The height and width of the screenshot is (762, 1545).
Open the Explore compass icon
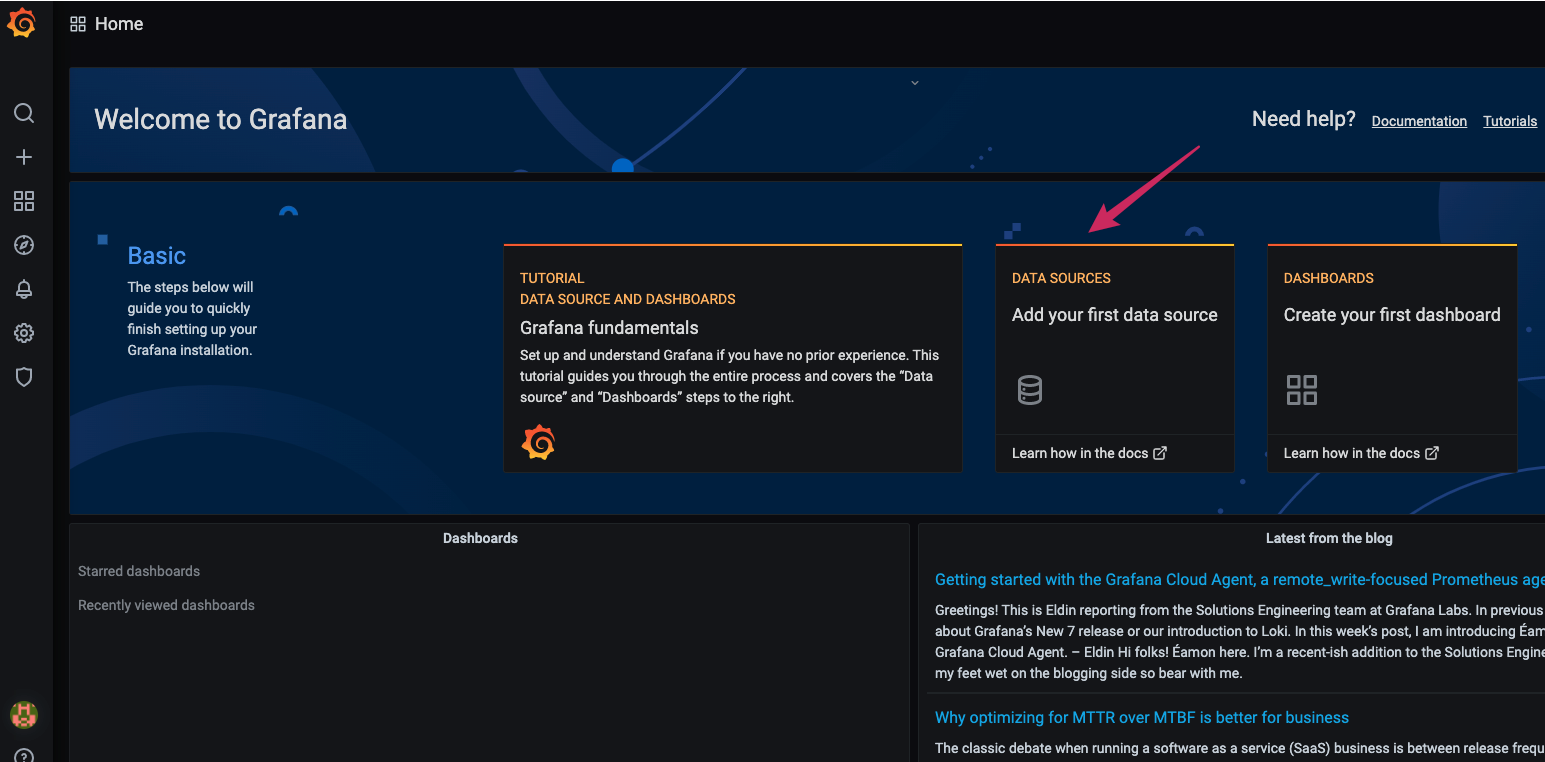(x=24, y=245)
